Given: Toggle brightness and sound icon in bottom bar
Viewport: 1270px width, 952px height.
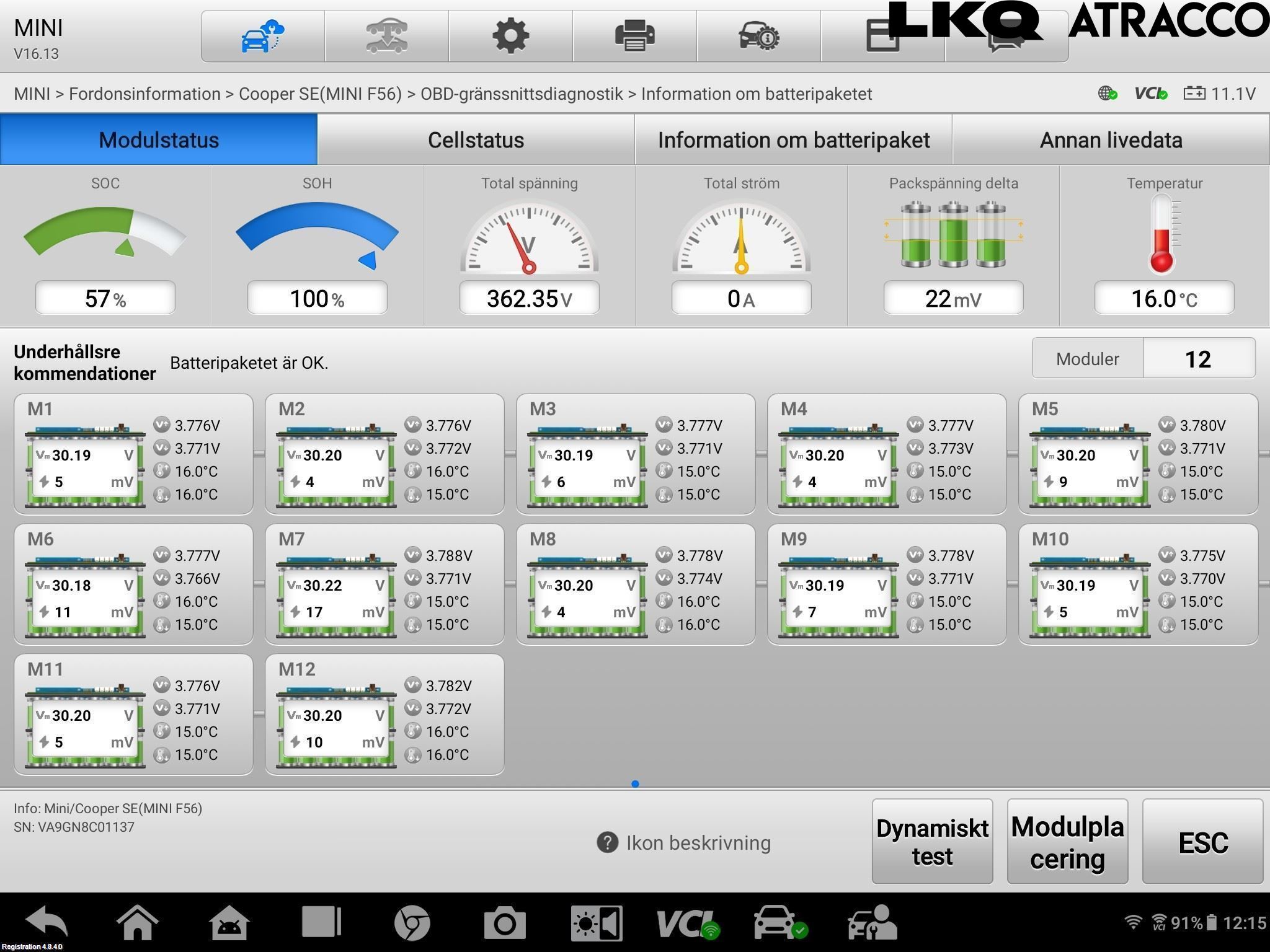Looking at the screenshot, I should click(x=596, y=923).
